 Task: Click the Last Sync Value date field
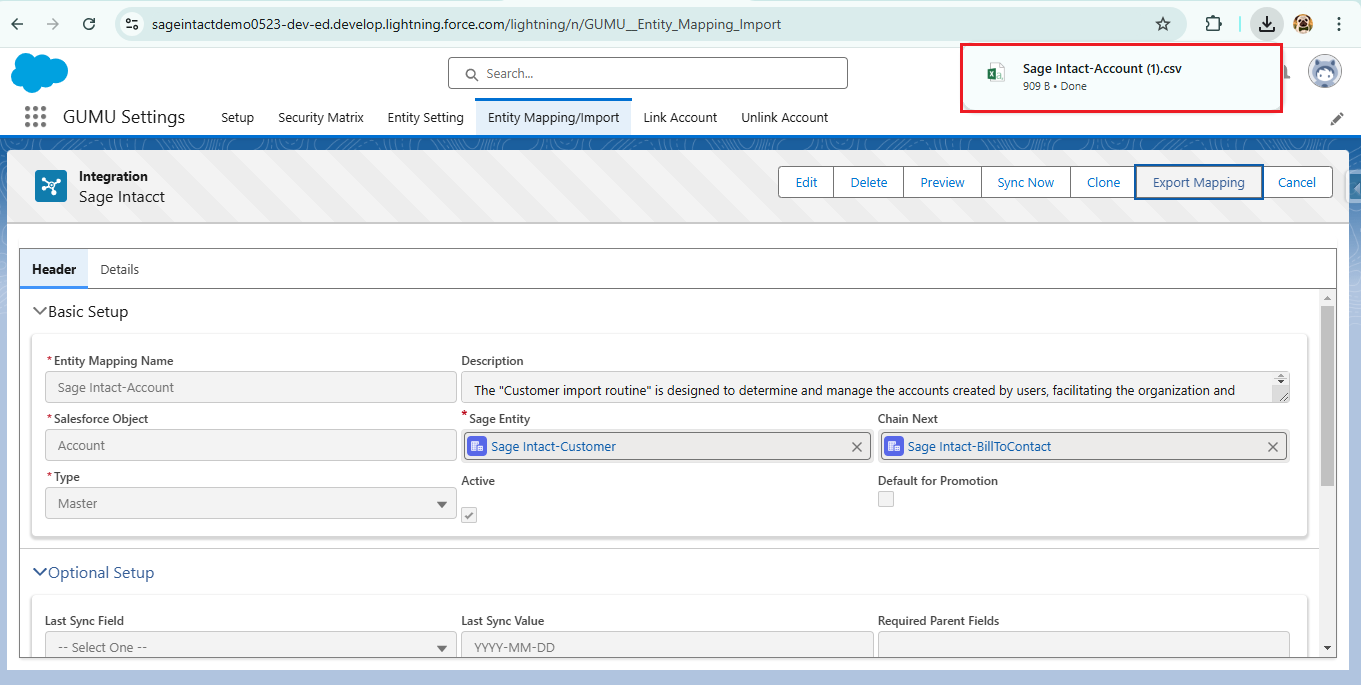point(666,647)
